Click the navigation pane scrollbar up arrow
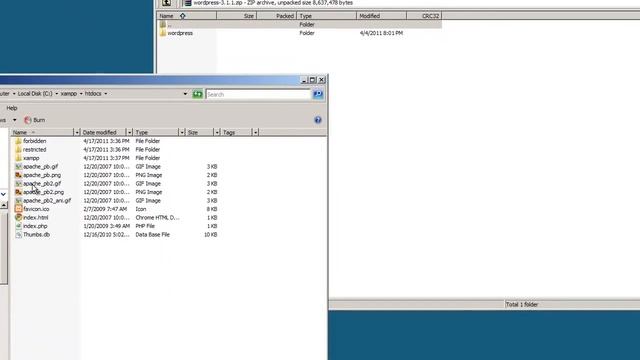The width and height of the screenshot is (640, 360). point(4,205)
